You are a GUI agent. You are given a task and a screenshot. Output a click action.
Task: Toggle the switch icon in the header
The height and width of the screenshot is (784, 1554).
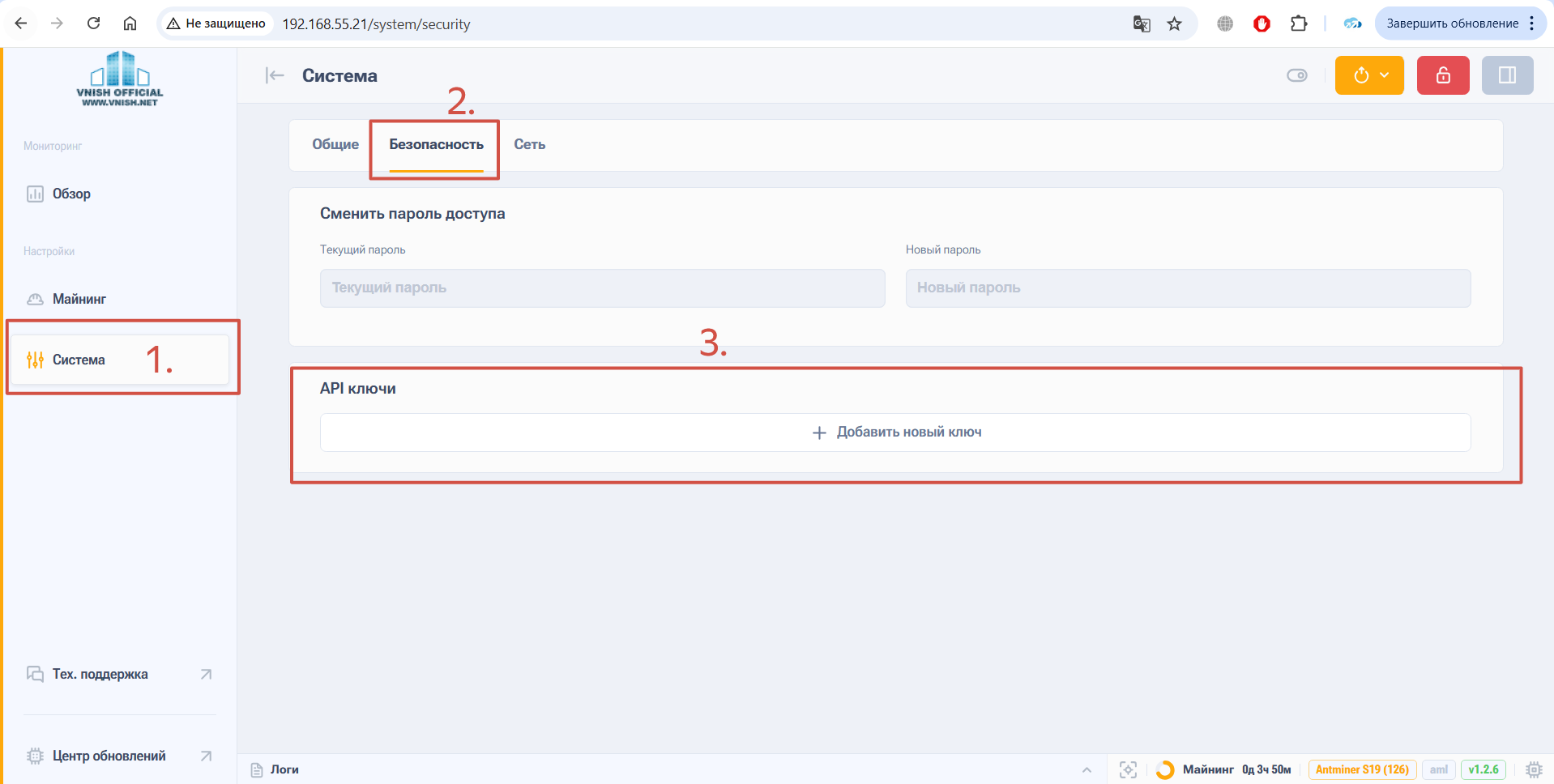coord(1297,75)
